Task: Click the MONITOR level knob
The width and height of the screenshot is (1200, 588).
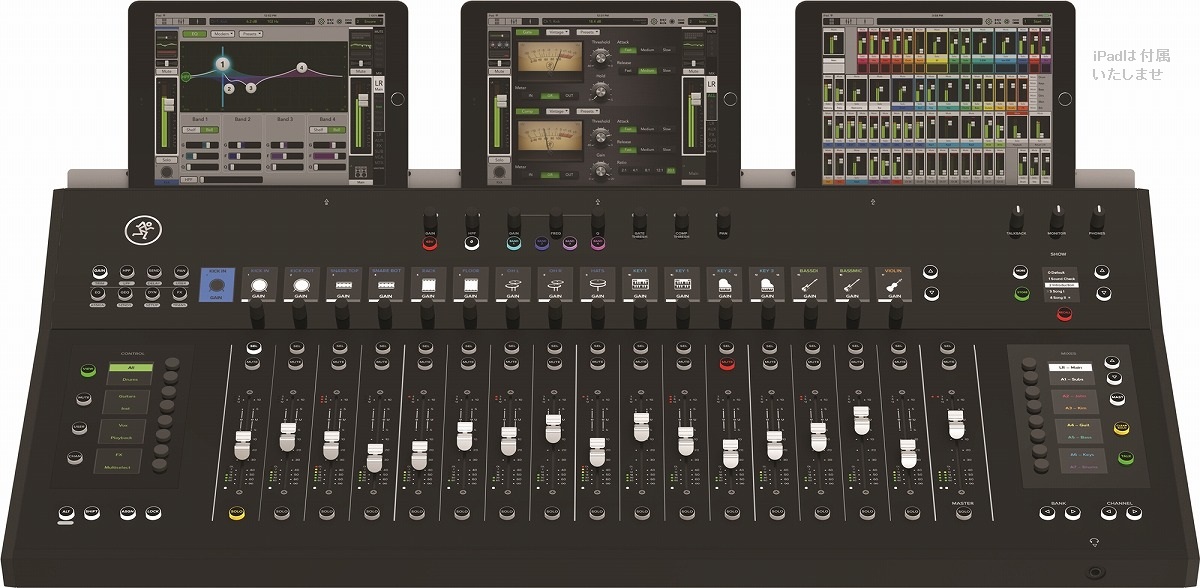Action: click(x=1057, y=218)
